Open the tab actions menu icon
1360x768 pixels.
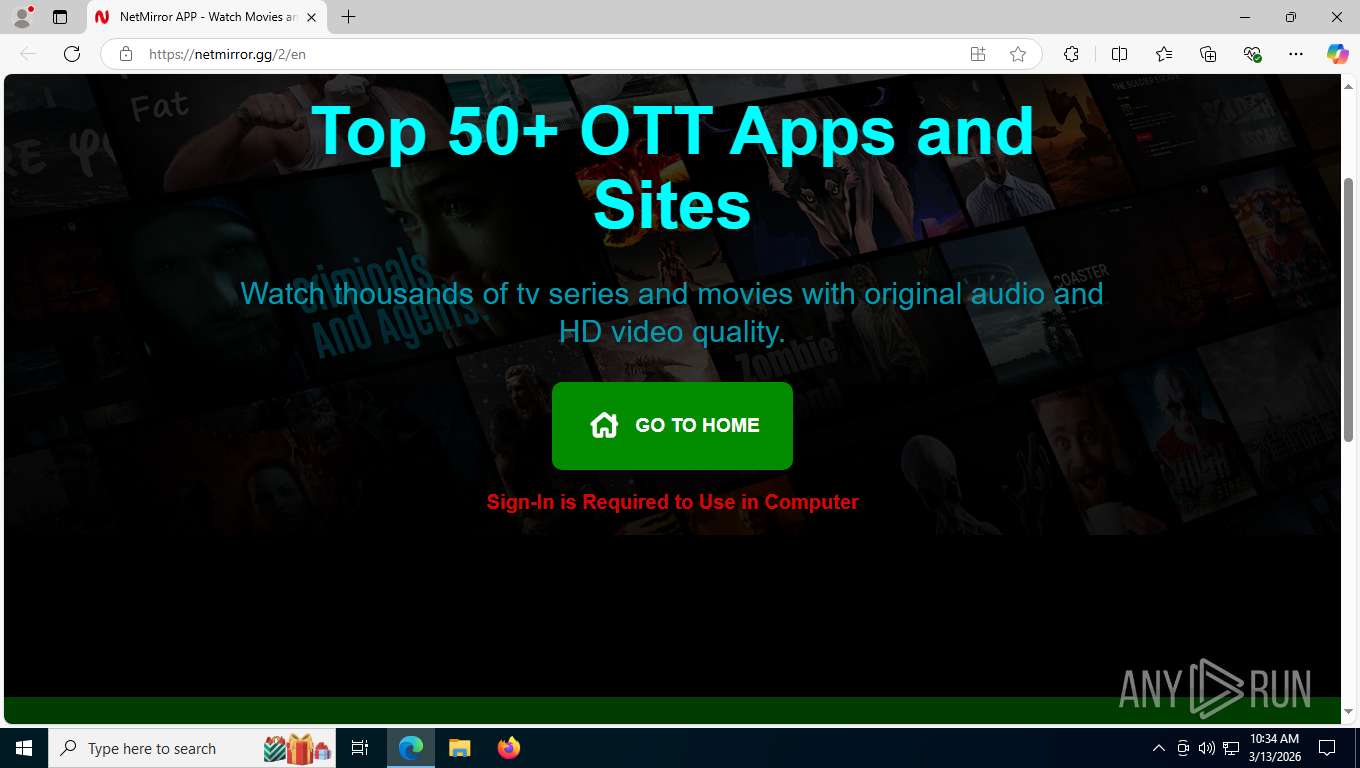tap(60, 17)
